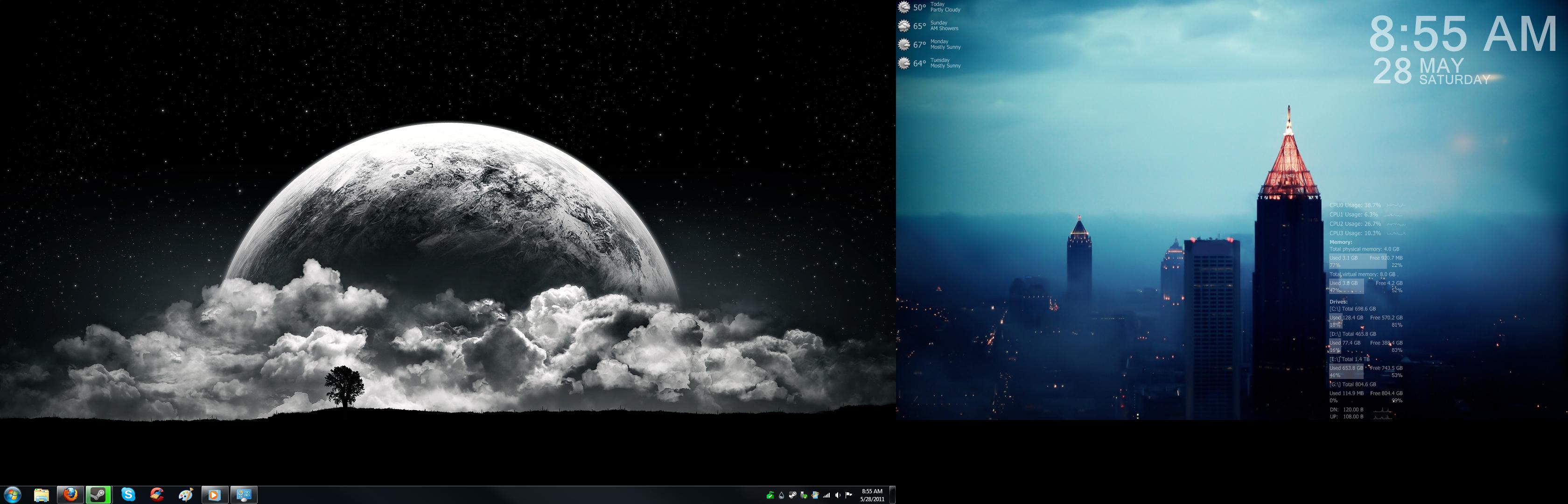Screen dimensions: 1568x504
Task: Launch CCleaner from the taskbar
Action: [x=157, y=495]
